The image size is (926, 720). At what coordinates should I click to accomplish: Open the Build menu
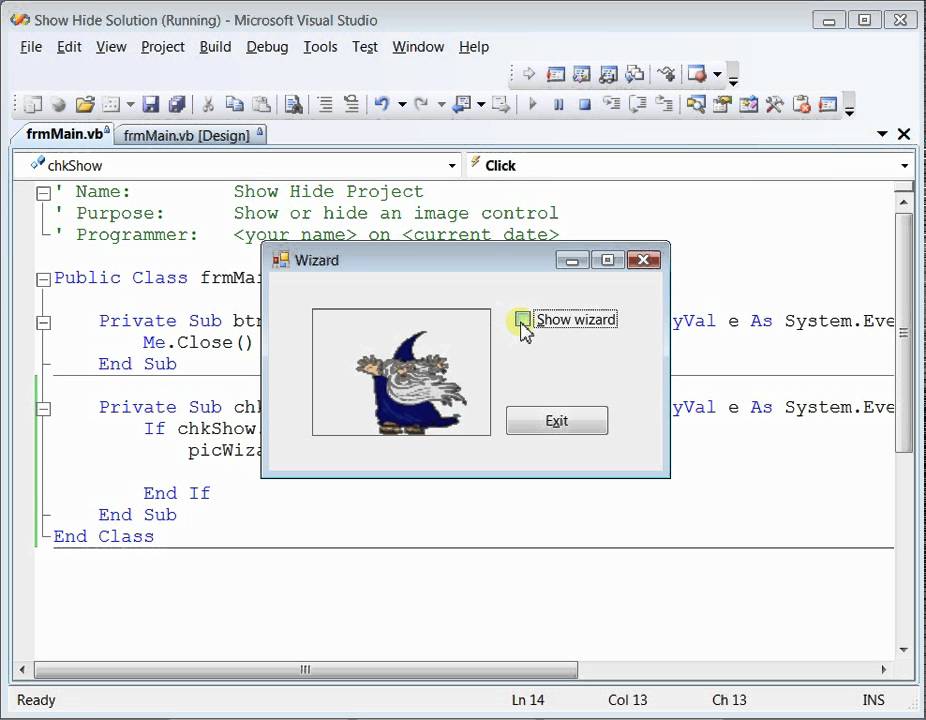pos(215,47)
